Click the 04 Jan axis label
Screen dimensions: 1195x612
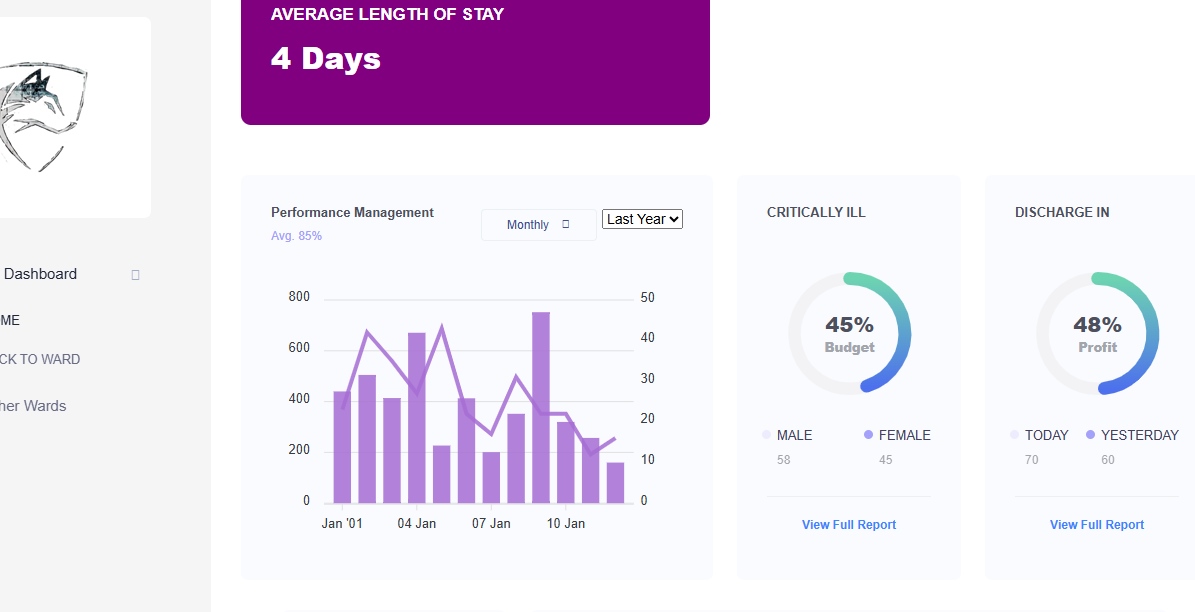pyautogui.click(x=417, y=524)
